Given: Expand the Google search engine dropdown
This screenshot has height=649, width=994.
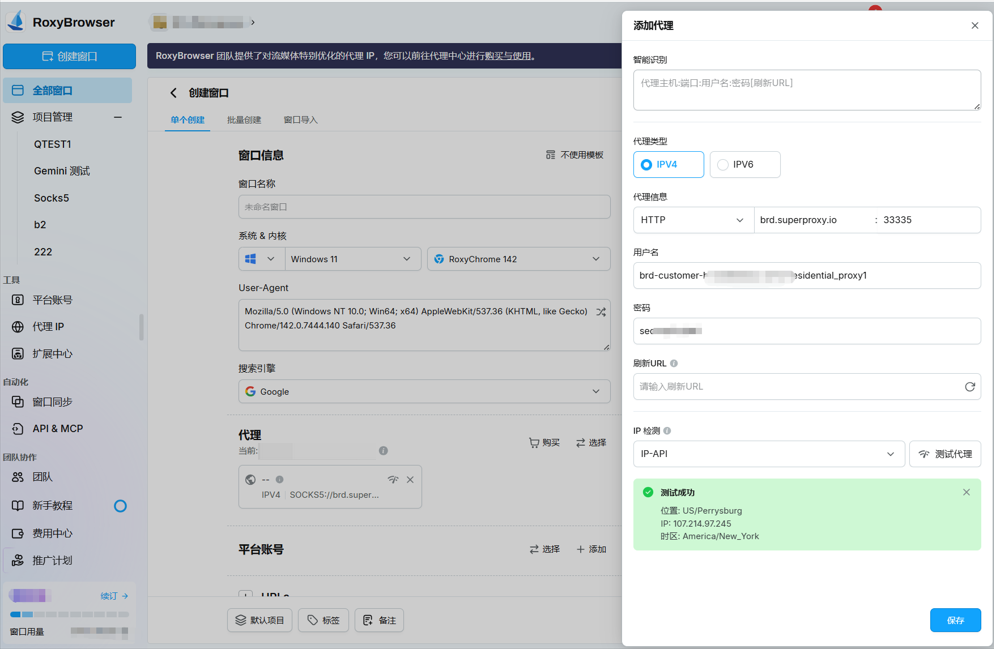Looking at the screenshot, I should point(424,392).
